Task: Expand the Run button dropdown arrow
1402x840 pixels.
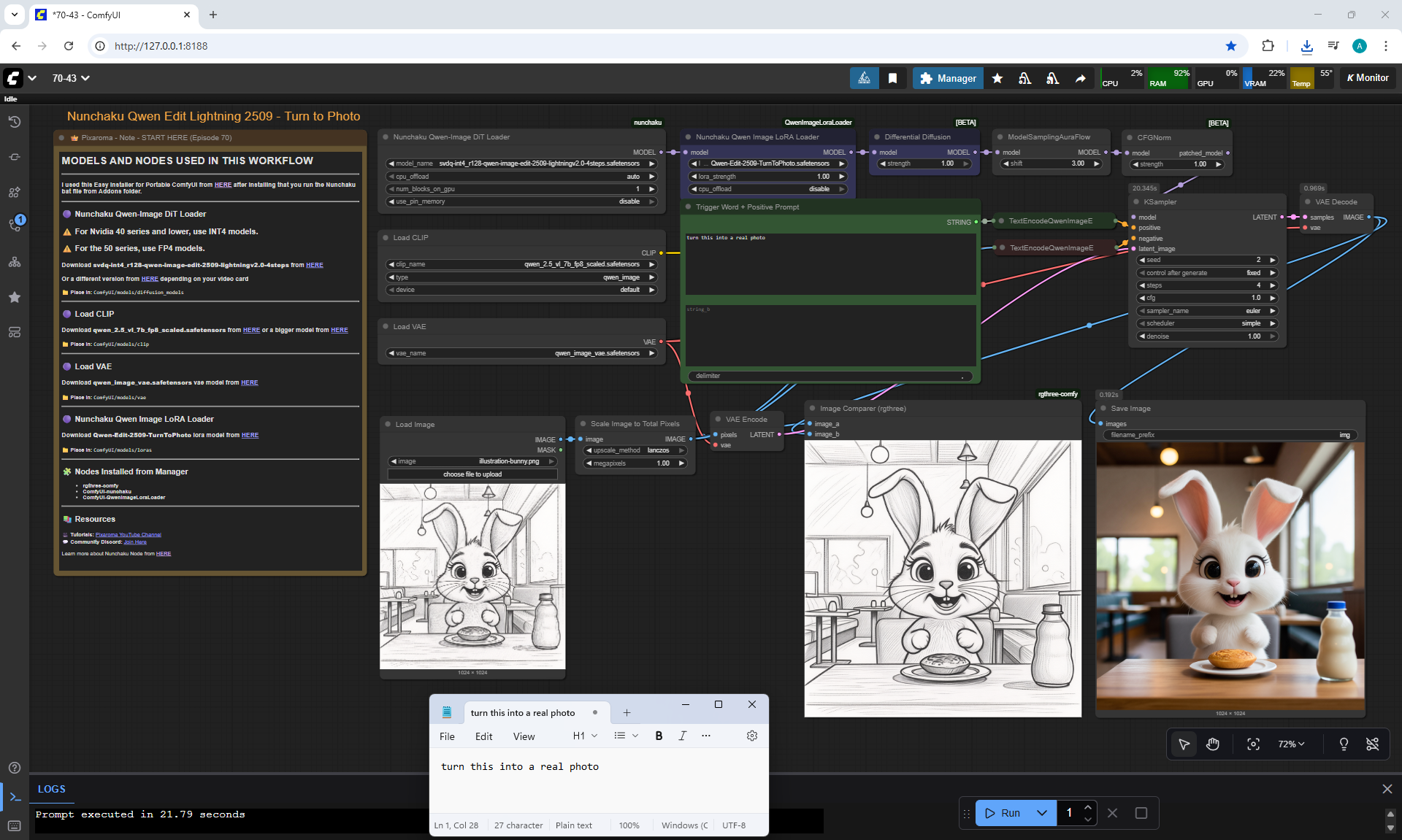Action: click(x=1042, y=813)
